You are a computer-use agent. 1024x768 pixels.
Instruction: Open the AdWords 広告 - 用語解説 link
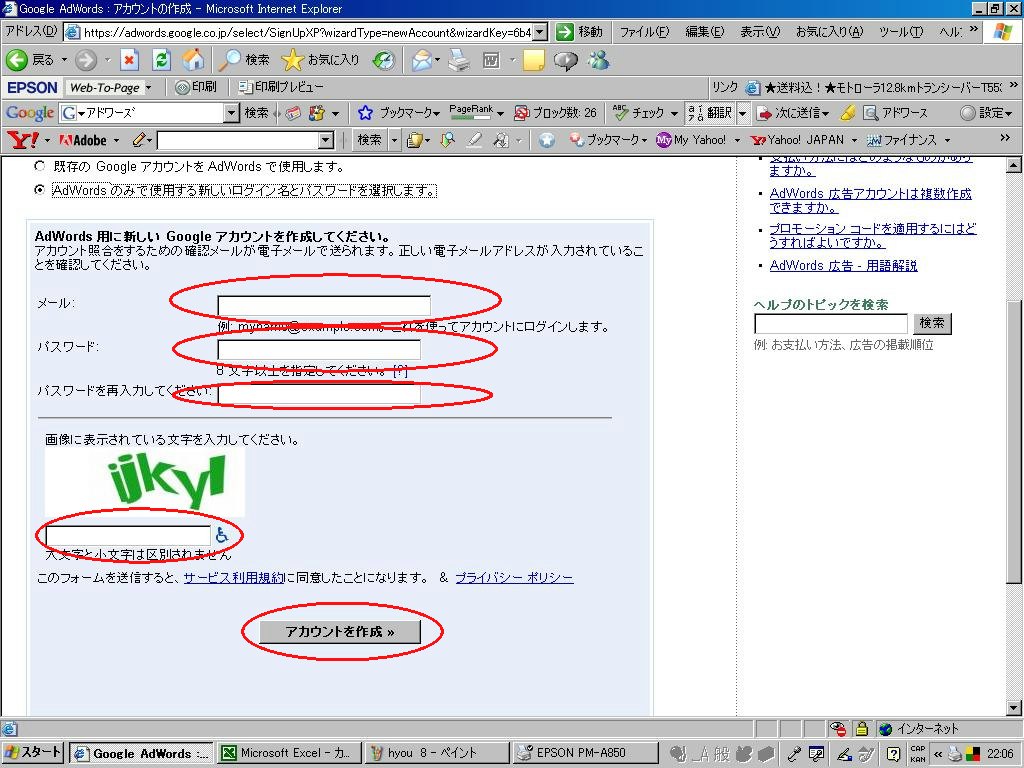[843, 265]
